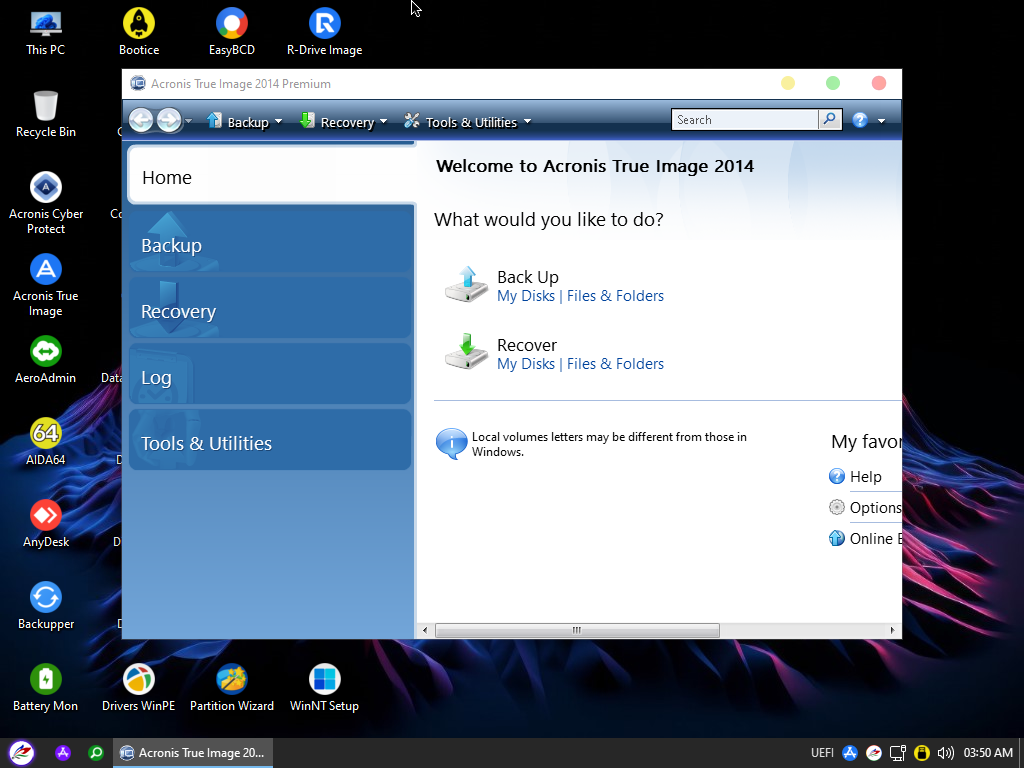Click the green maximize window button

pyautogui.click(x=833, y=83)
